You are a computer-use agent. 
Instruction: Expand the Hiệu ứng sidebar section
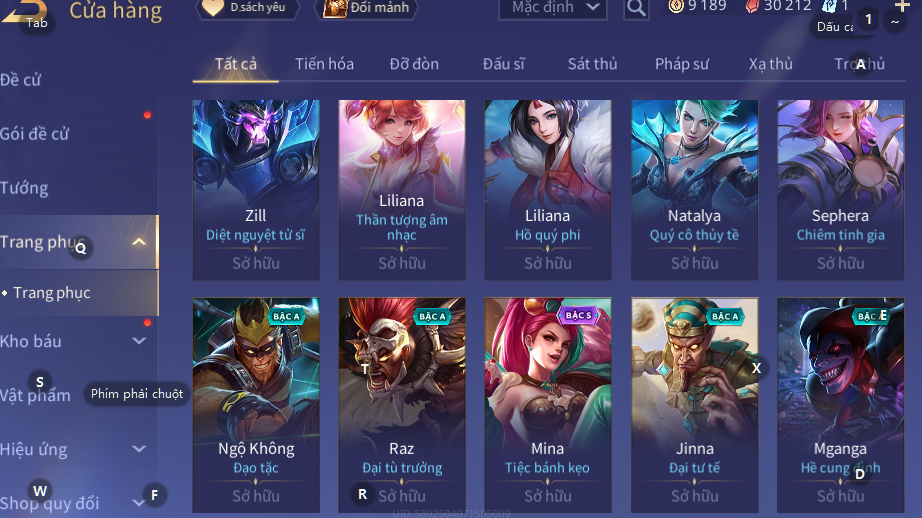click(x=139, y=449)
